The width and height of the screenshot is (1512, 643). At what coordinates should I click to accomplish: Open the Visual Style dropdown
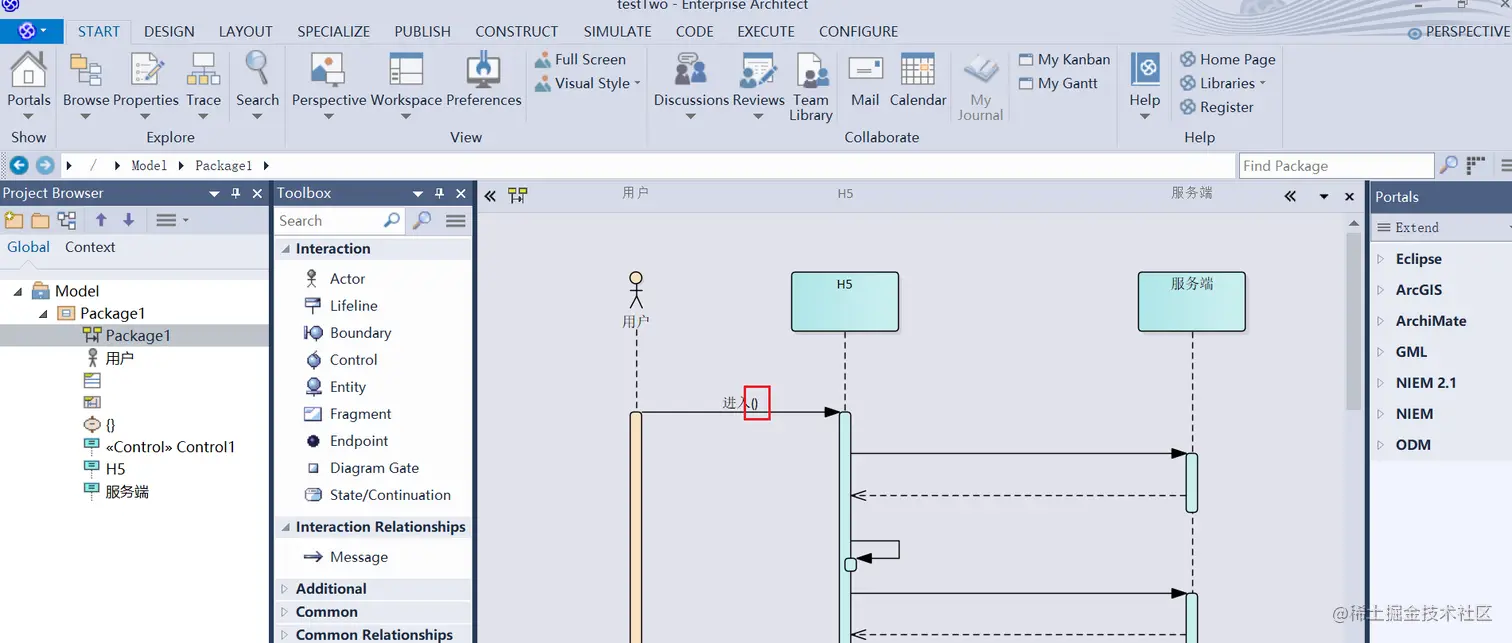point(588,84)
